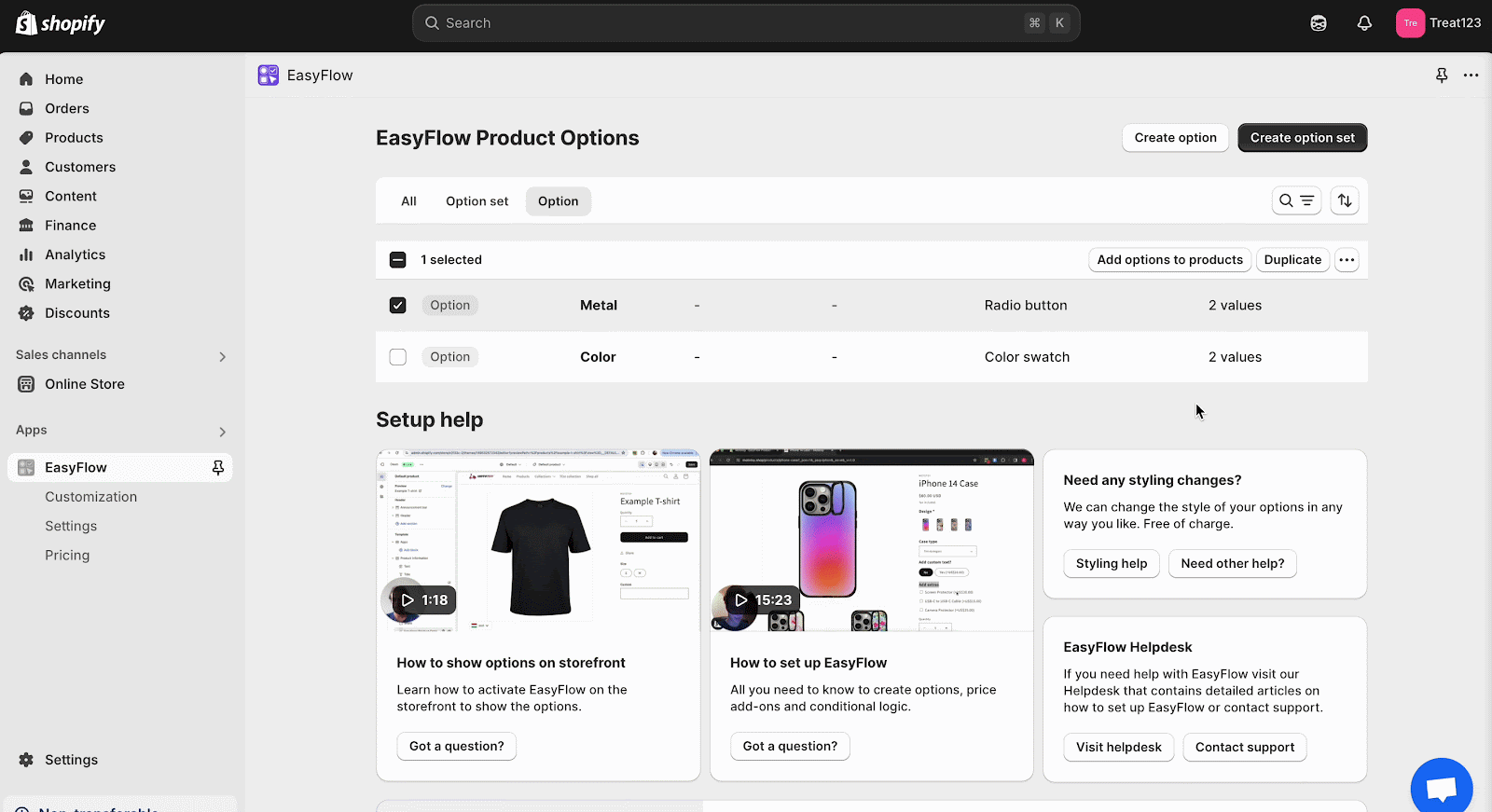1492x812 pixels.
Task: Open the Example T-shirt video thumbnail
Action: coord(538,541)
